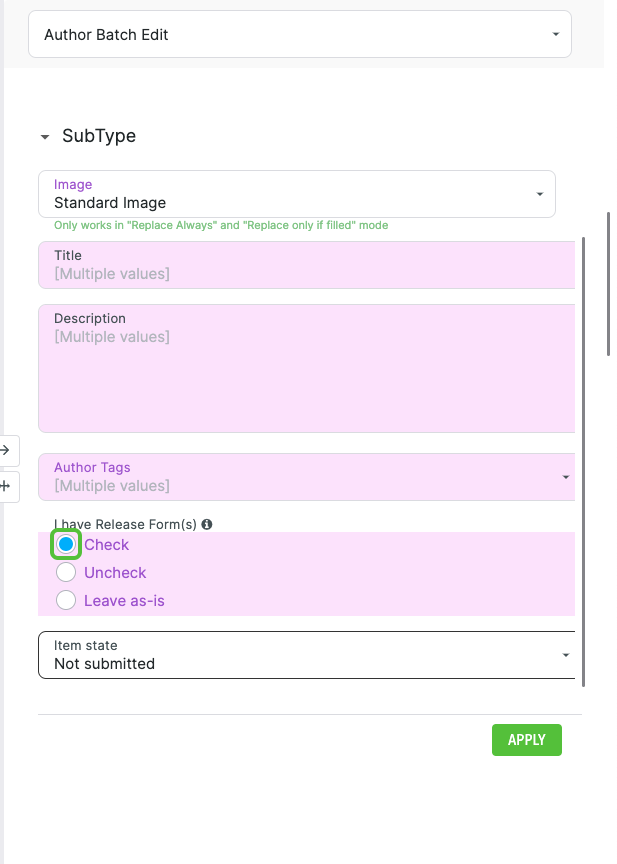Select the Check radio button

tap(66, 545)
